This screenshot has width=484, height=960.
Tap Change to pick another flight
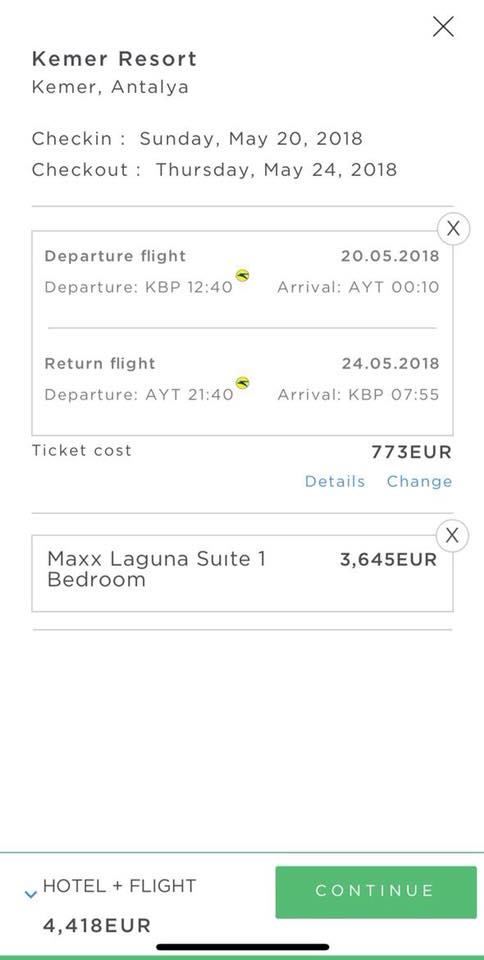(419, 481)
